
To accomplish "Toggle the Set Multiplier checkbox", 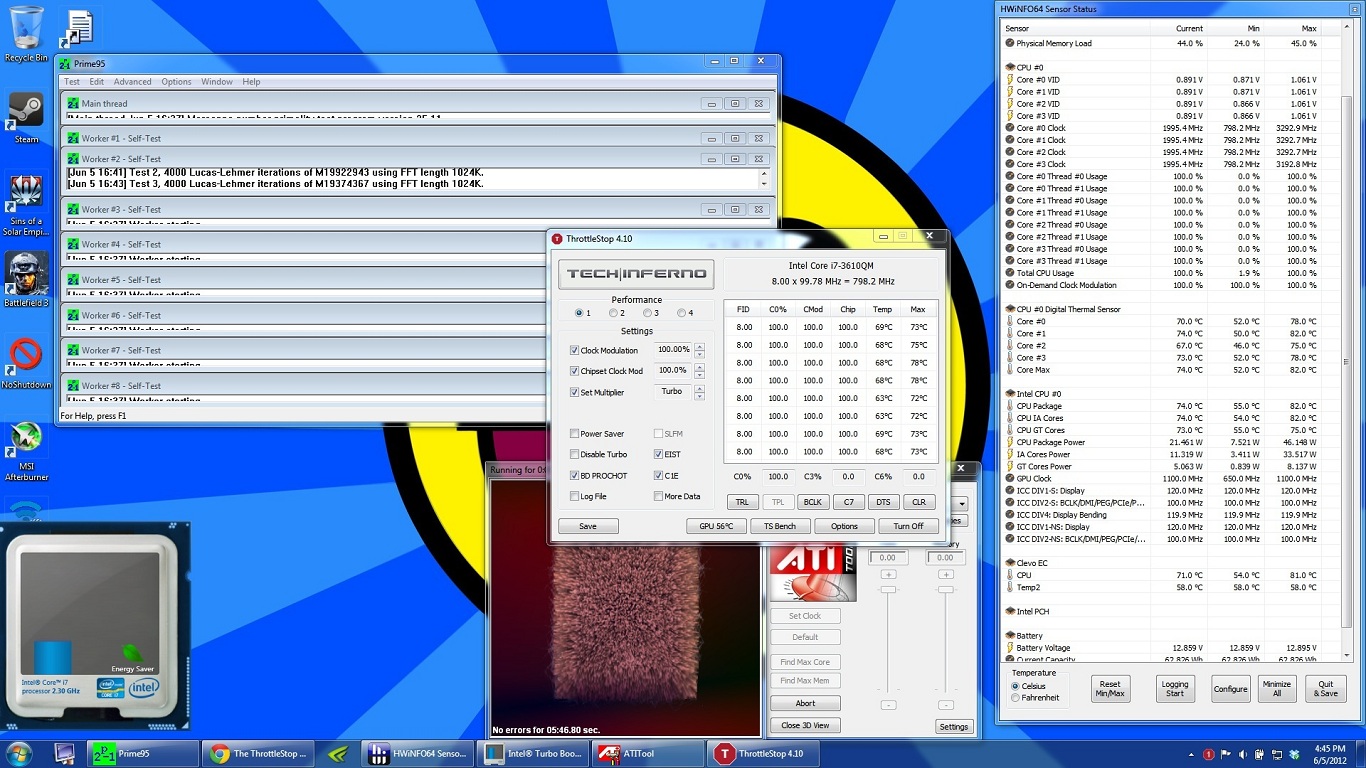I will pos(574,392).
